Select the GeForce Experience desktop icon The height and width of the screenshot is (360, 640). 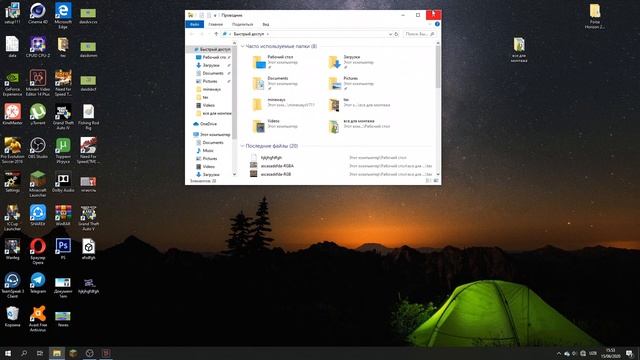(x=12, y=84)
